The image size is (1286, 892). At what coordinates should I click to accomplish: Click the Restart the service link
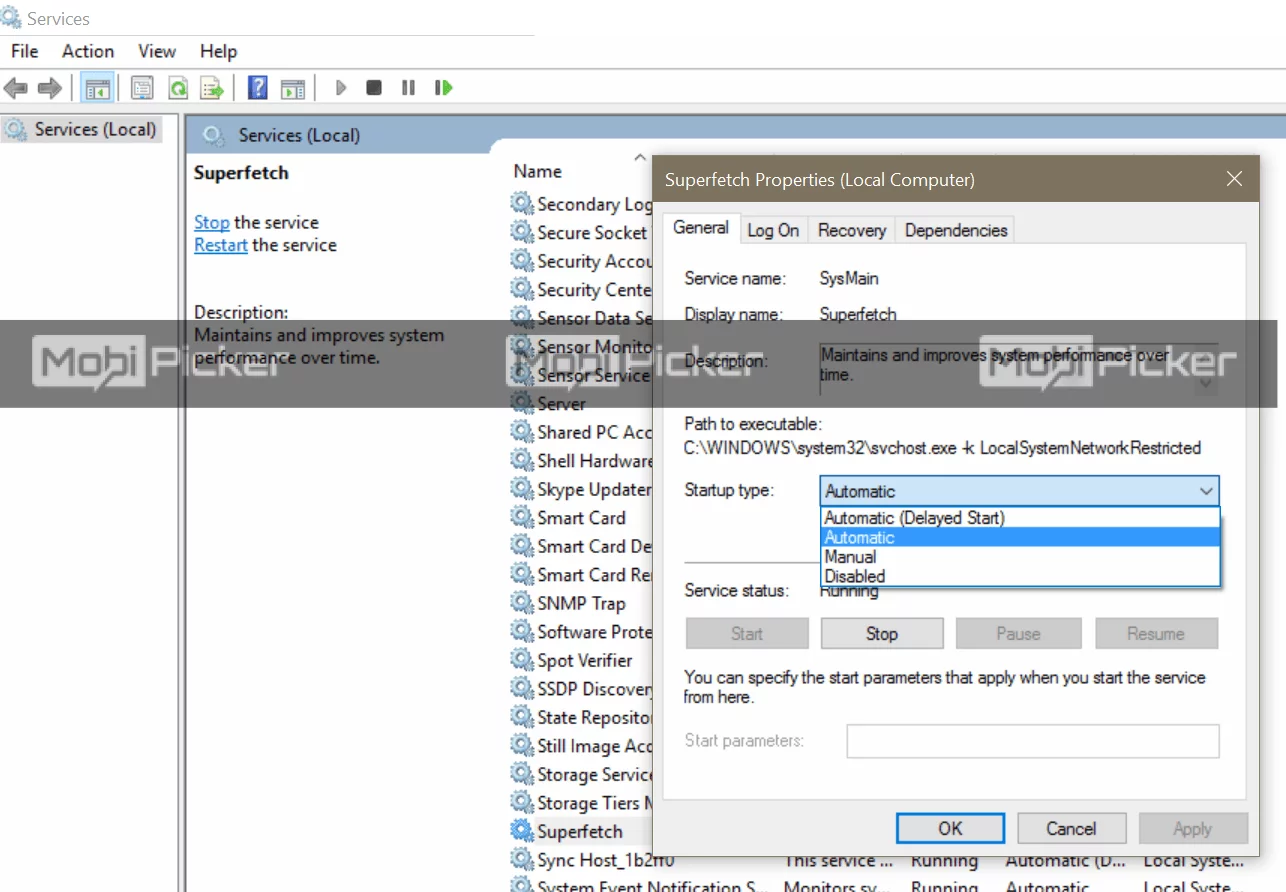pyautogui.click(x=221, y=245)
